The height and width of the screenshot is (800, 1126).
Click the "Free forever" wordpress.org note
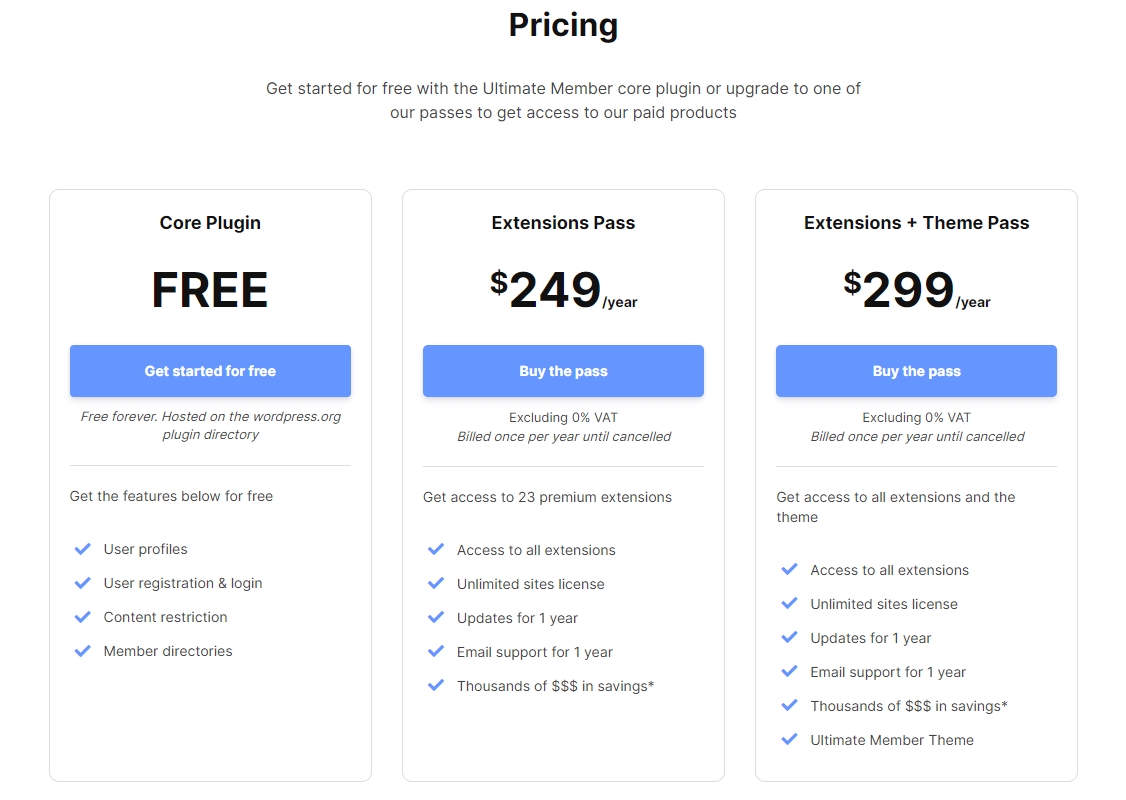tap(210, 426)
